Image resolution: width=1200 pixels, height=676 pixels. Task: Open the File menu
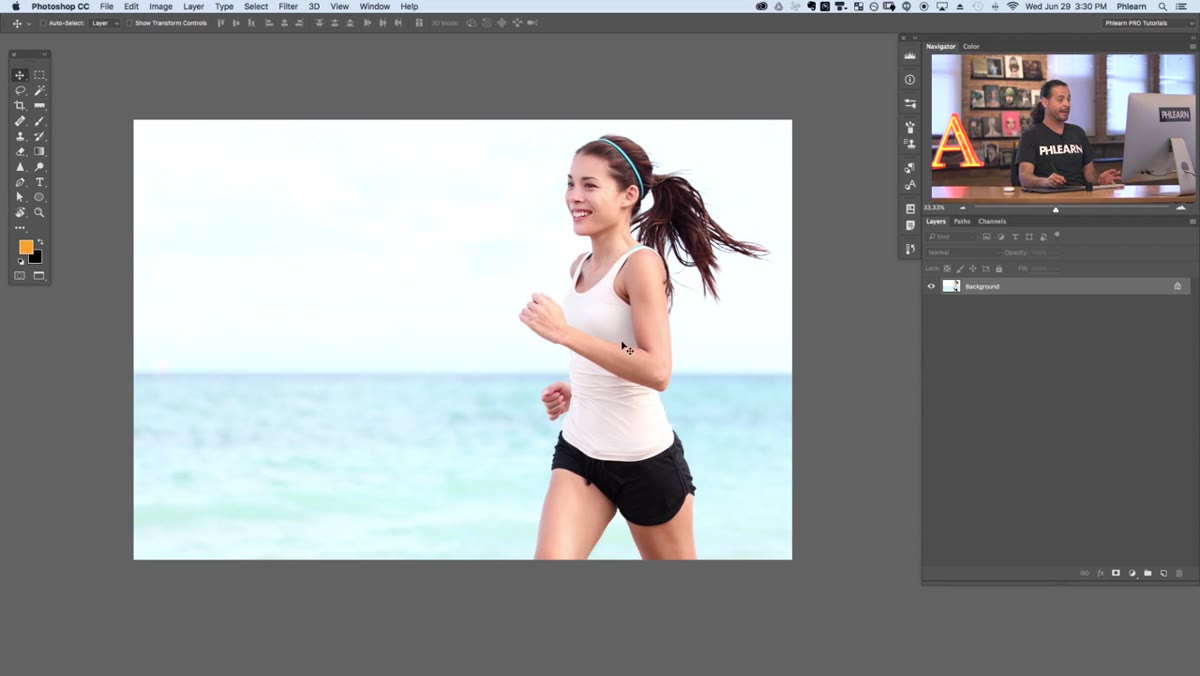coord(106,6)
